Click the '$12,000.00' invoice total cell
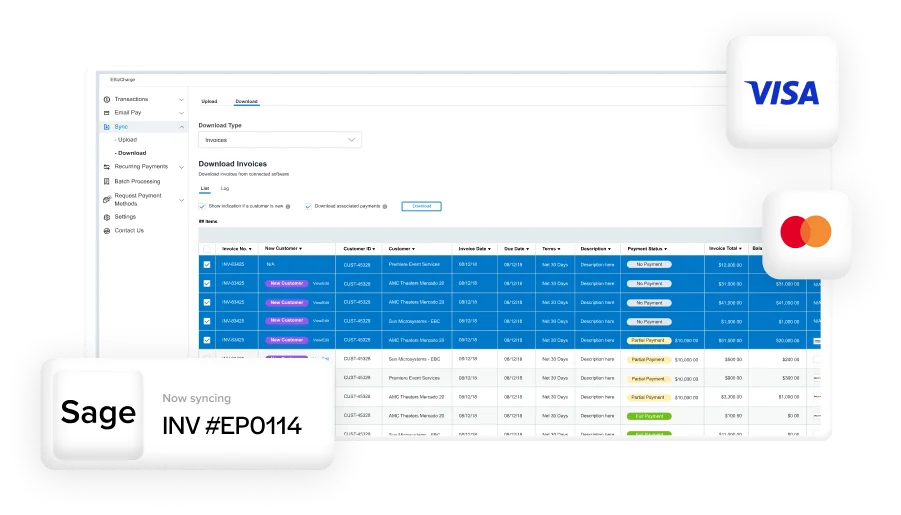The width and height of the screenshot is (901, 515). [x=730, y=265]
